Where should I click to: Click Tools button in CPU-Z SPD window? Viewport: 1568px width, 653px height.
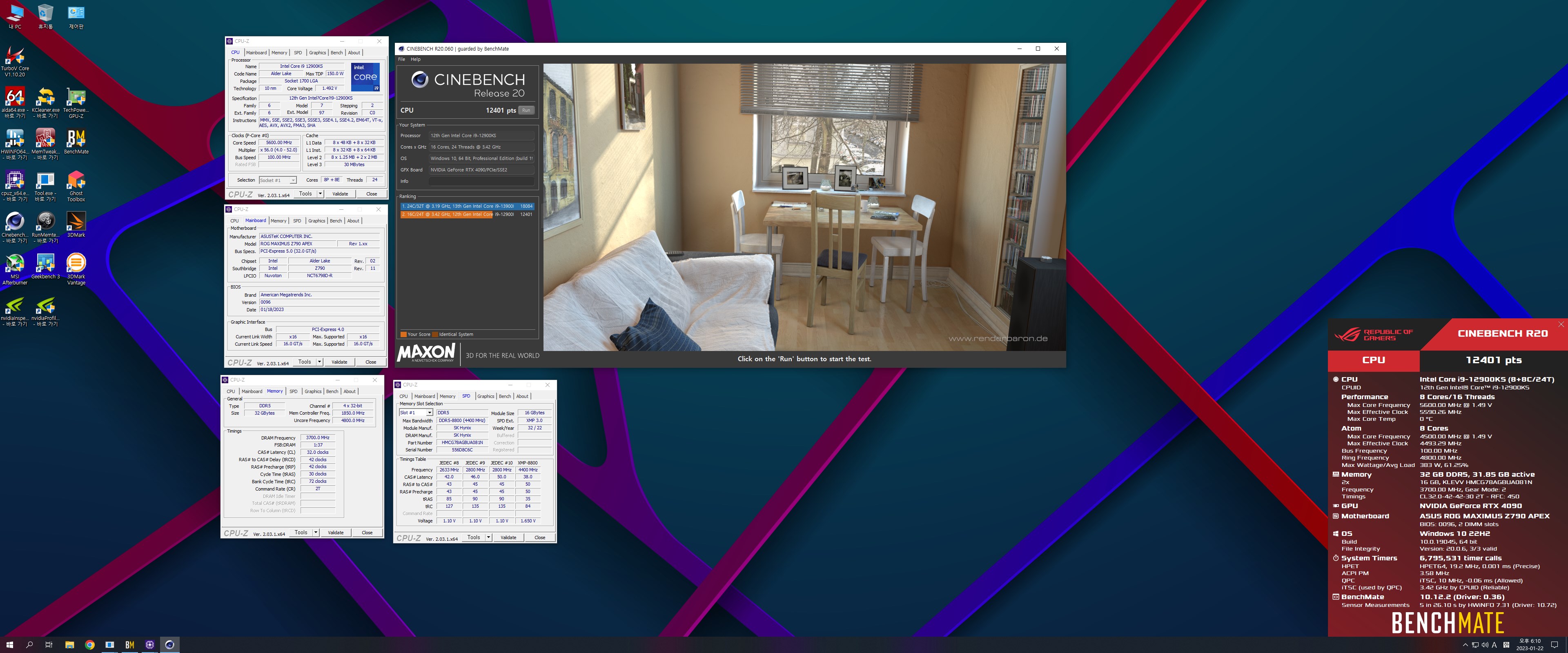coord(474,538)
